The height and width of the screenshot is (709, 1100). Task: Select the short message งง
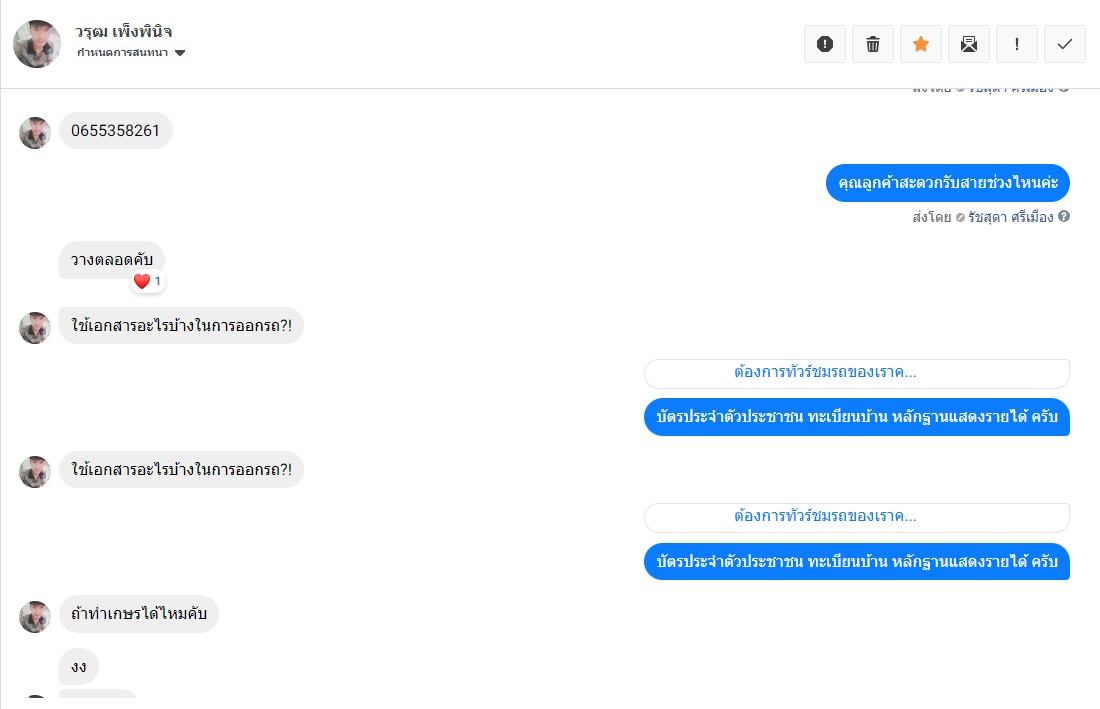click(x=79, y=667)
